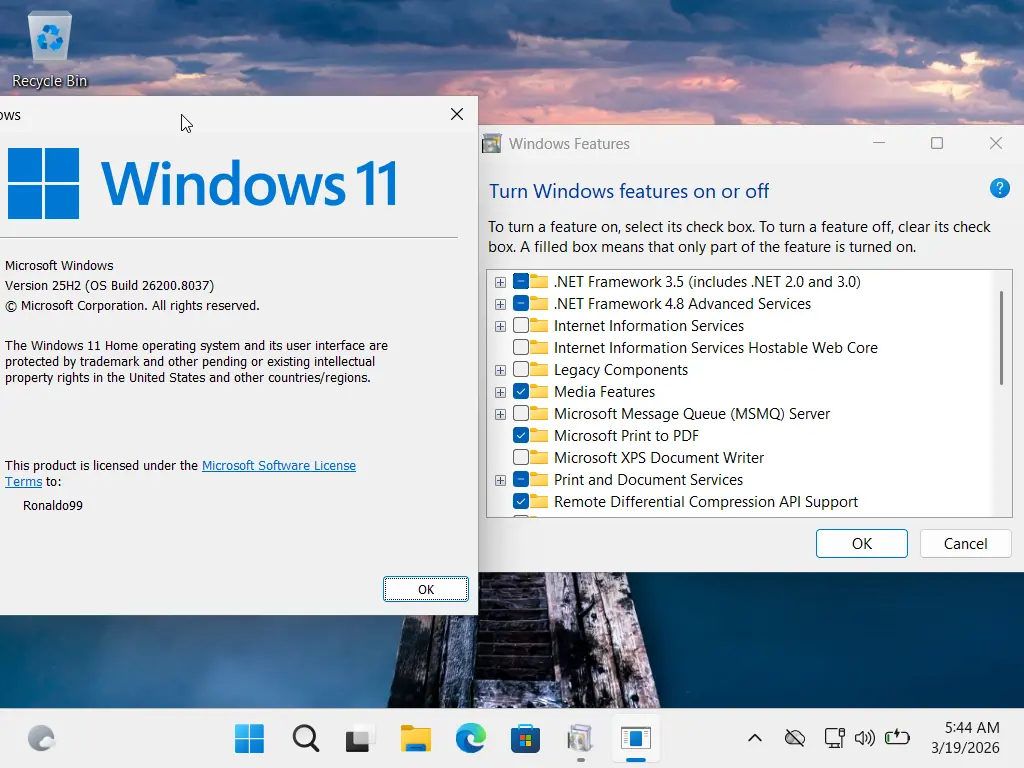1024x768 pixels.
Task: Open the network status tray icon
Action: point(835,738)
